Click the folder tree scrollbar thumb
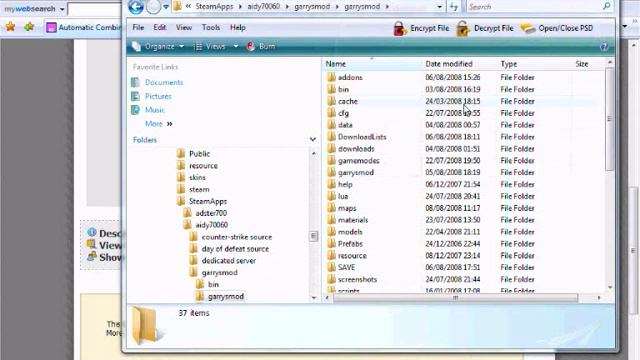Viewport: 640px width, 360px height. [x=313, y=236]
